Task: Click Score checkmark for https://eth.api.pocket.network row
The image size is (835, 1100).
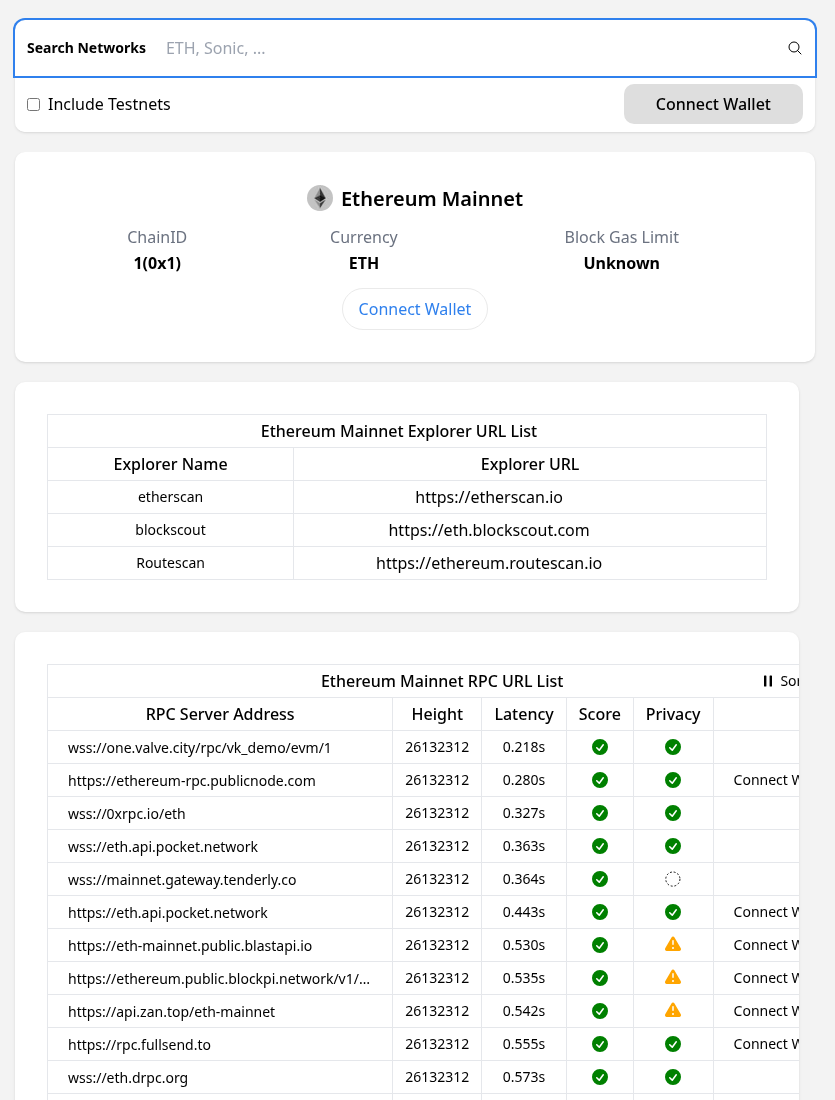Action: coord(600,912)
